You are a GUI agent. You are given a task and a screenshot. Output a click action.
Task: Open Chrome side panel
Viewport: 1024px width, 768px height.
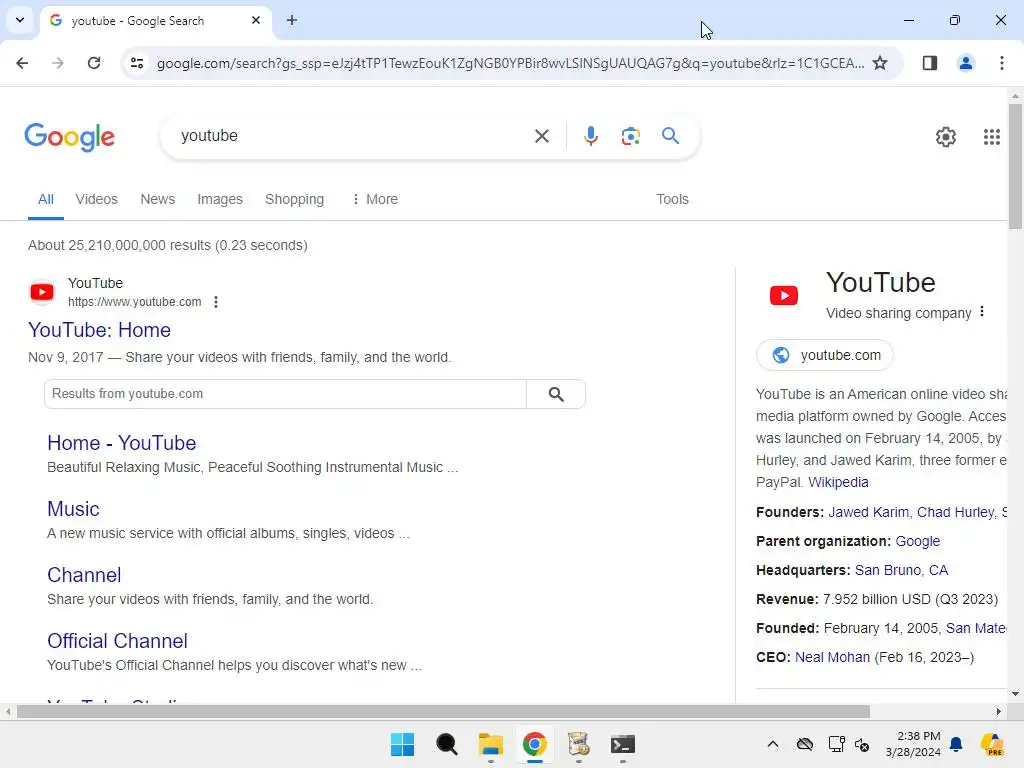tap(930, 63)
